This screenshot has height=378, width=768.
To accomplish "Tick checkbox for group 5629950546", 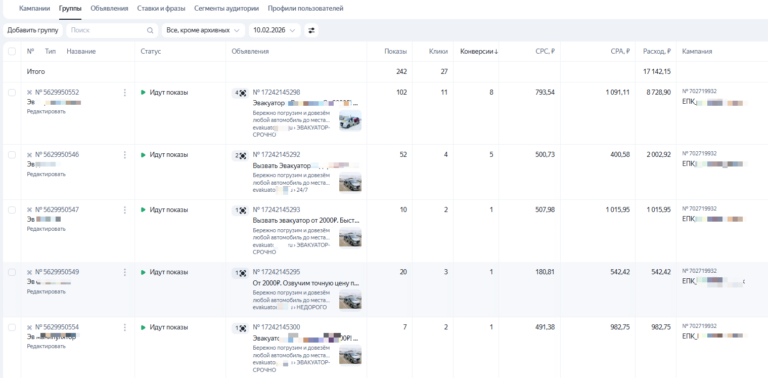I will (x=12, y=155).
